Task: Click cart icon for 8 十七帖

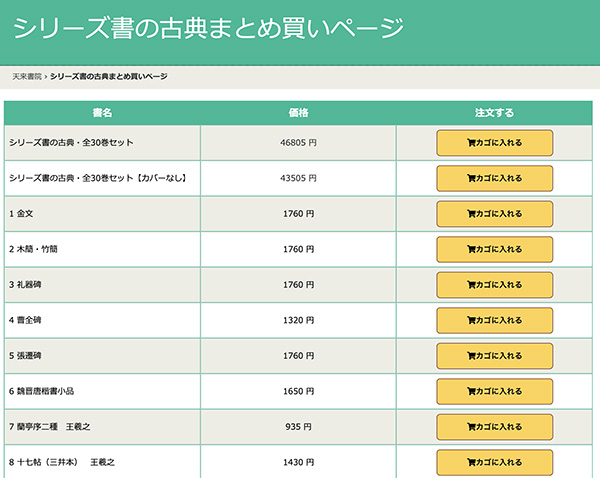Action: pyautogui.click(x=471, y=463)
